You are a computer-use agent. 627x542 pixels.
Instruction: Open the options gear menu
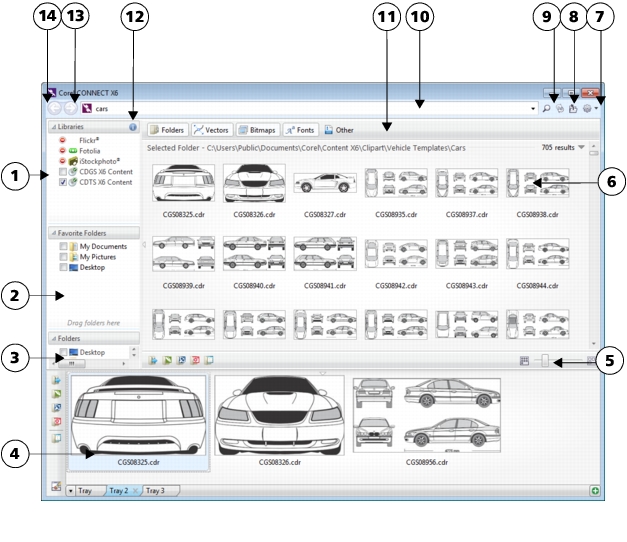click(588, 108)
